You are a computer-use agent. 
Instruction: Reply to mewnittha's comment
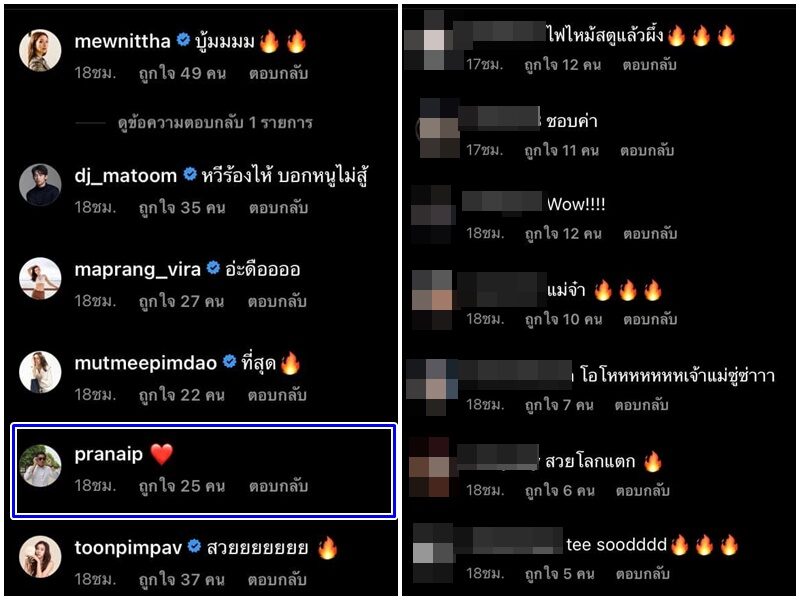(278, 74)
